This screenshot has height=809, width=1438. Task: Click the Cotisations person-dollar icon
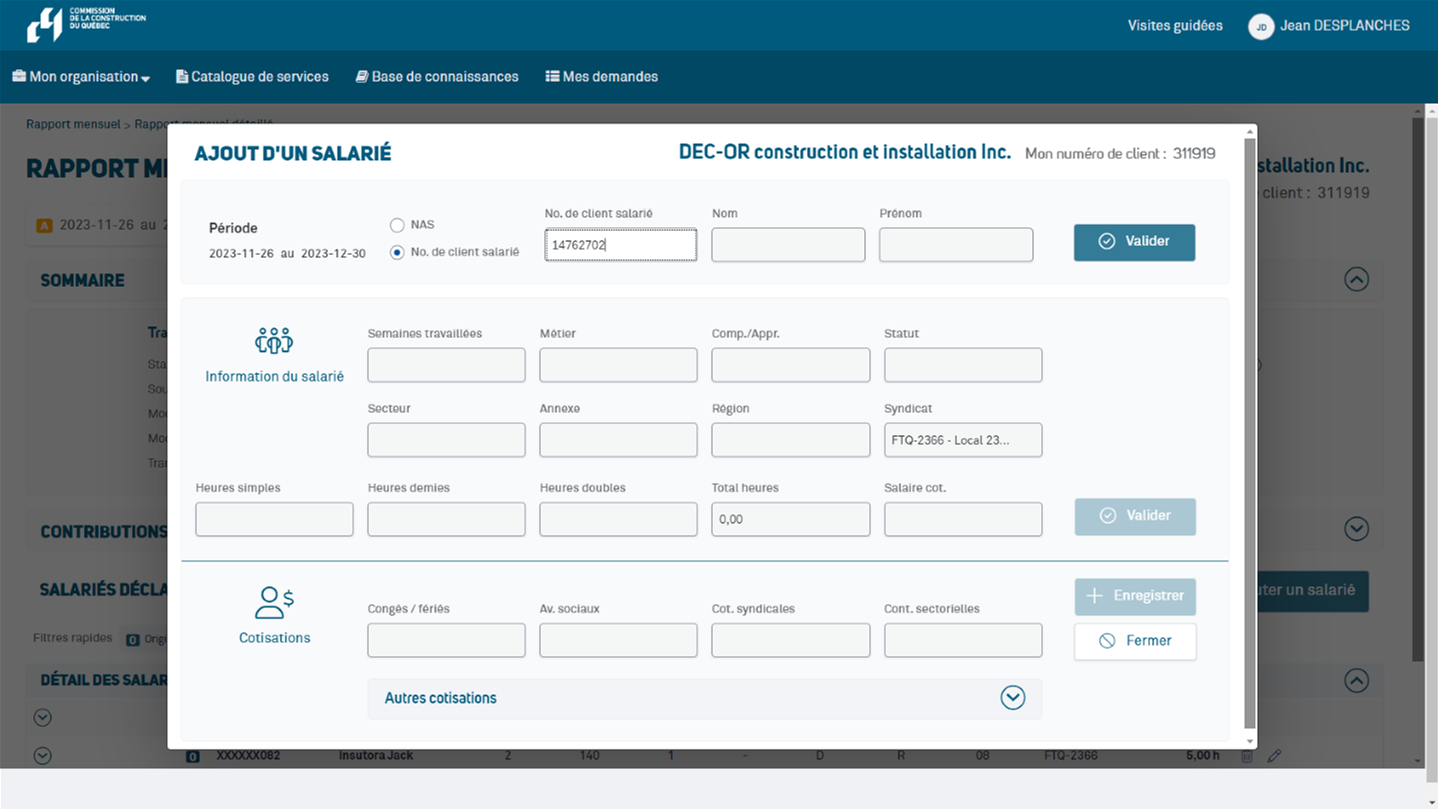(x=274, y=602)
